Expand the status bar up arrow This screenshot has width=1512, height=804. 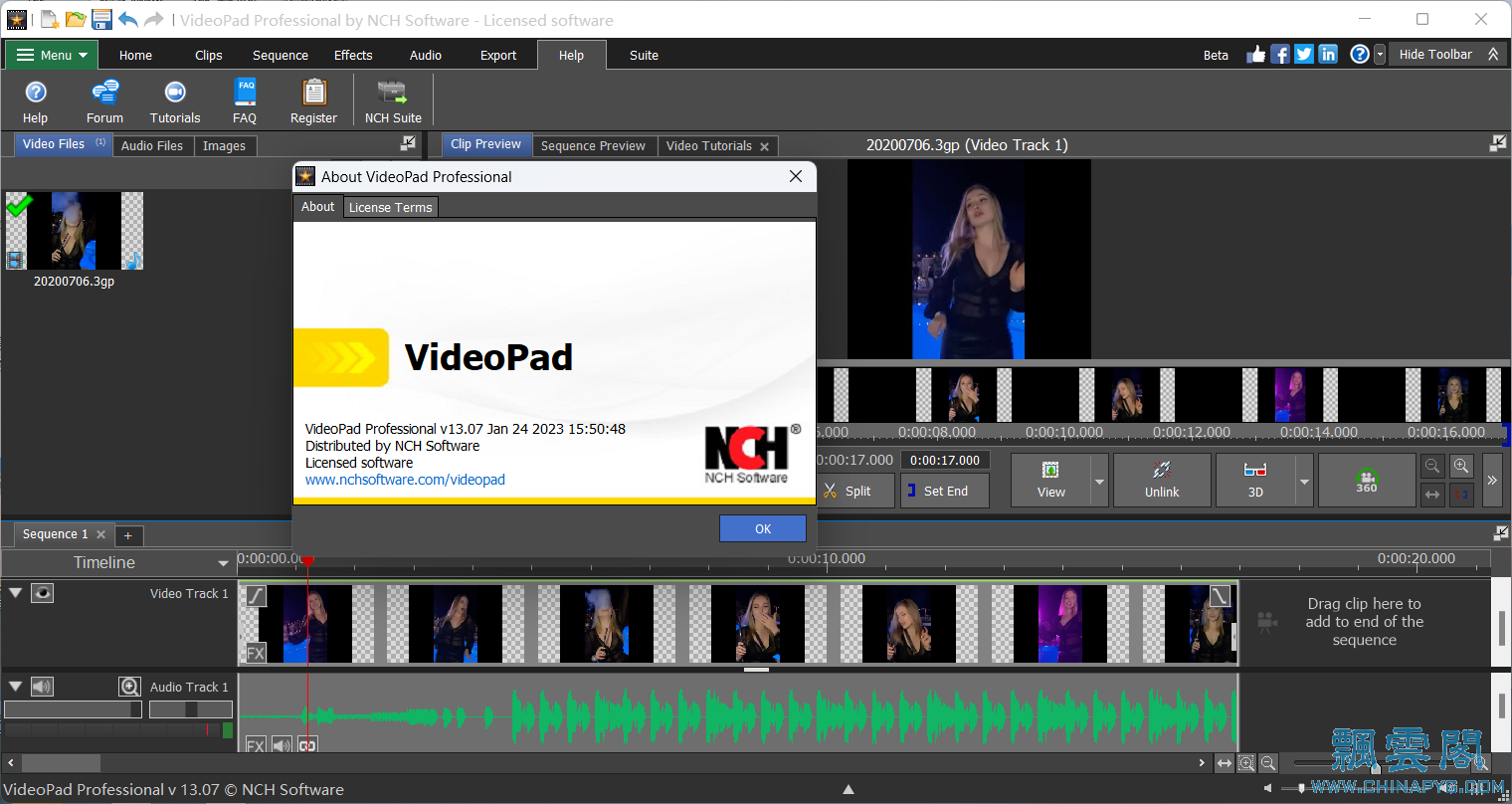click(849, 789)
